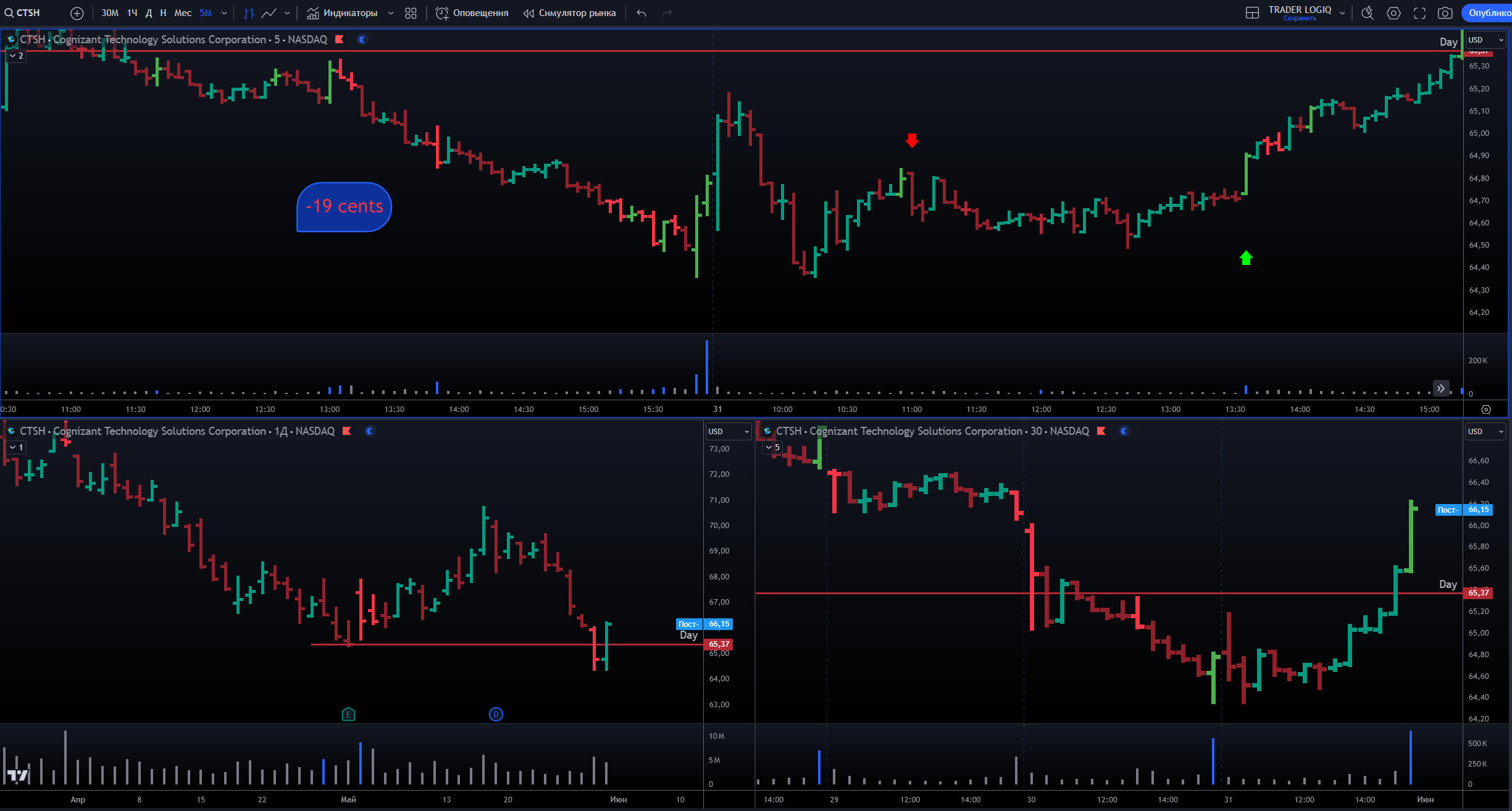Take chart snapshot camera icon
This screenshot has height=811, width=1512.
pos(1445,13)
